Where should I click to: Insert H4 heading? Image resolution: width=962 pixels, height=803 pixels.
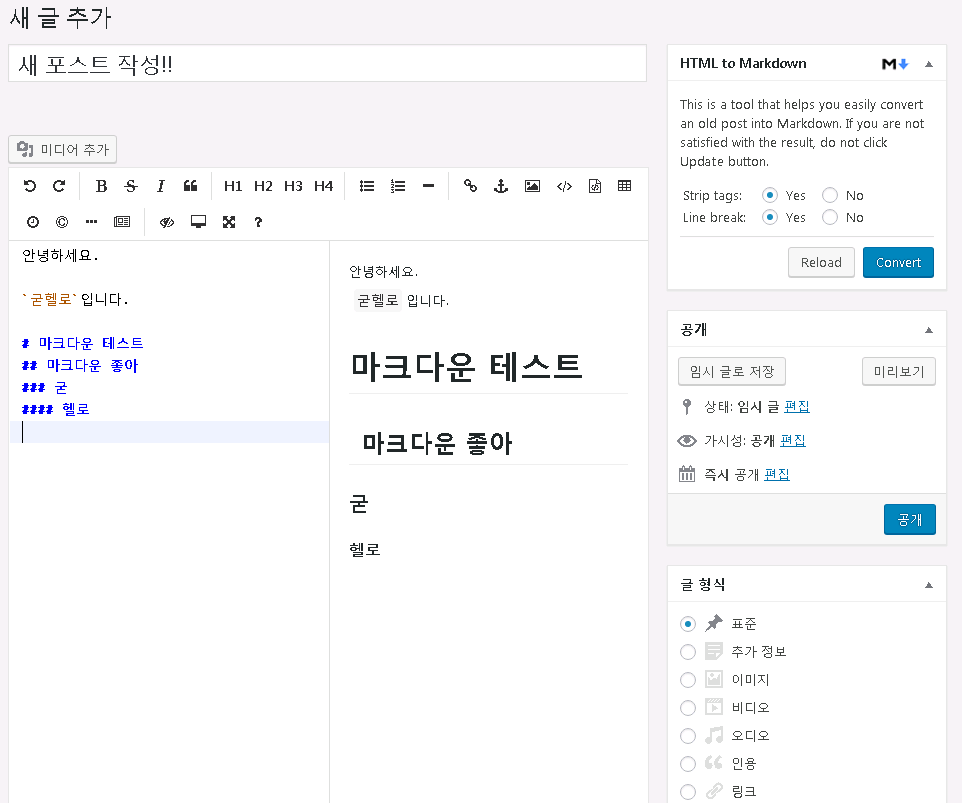(323, 186)
